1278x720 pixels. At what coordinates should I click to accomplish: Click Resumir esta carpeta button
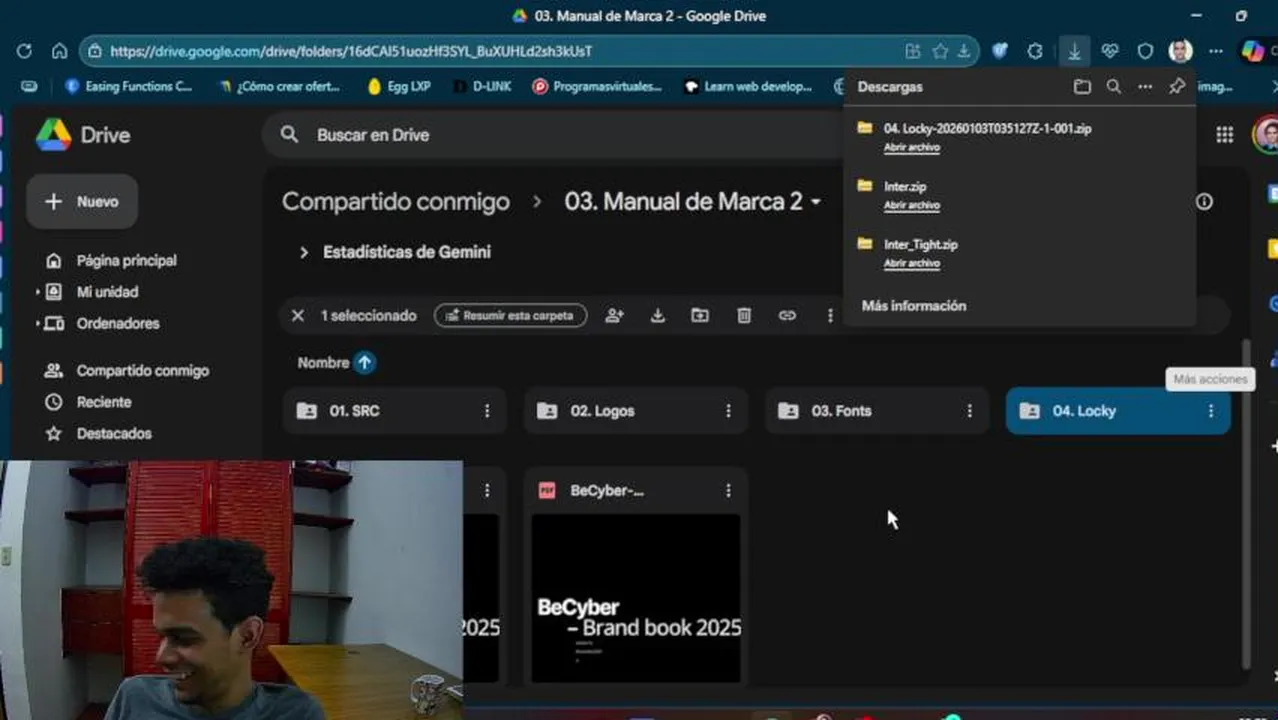coord(510,316)
